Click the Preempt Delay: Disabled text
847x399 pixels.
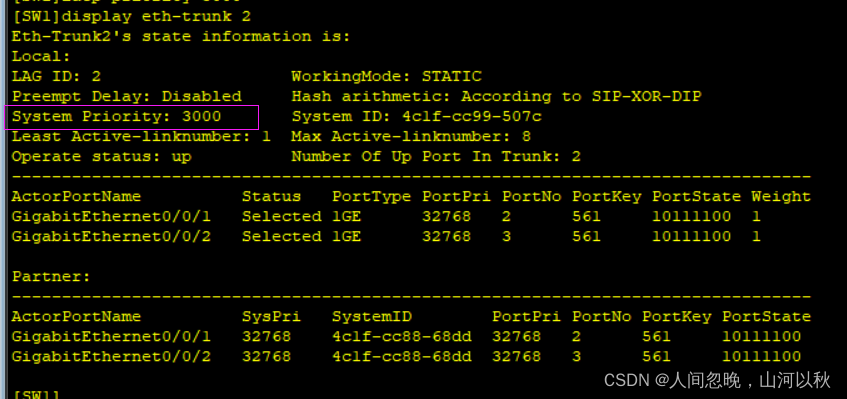pyautogui.click(x=127, y=97)
